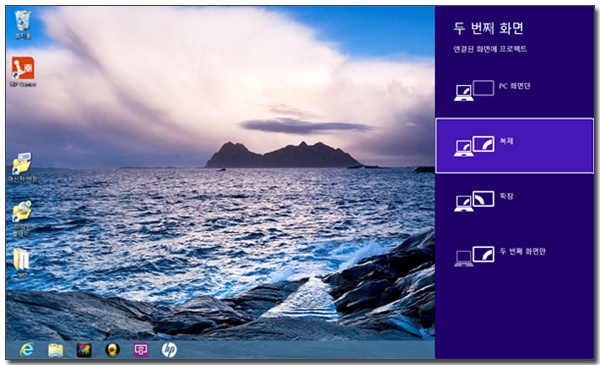The image size is (600, 365).
Task: Choose the highlighted 복제 duplicate option
Action: [x=515, y=146]
